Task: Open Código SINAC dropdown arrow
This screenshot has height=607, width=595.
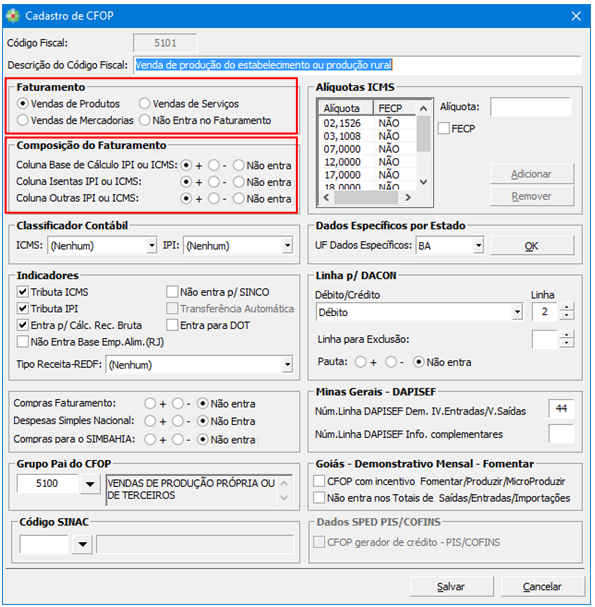Action: (x=82, y=545)
